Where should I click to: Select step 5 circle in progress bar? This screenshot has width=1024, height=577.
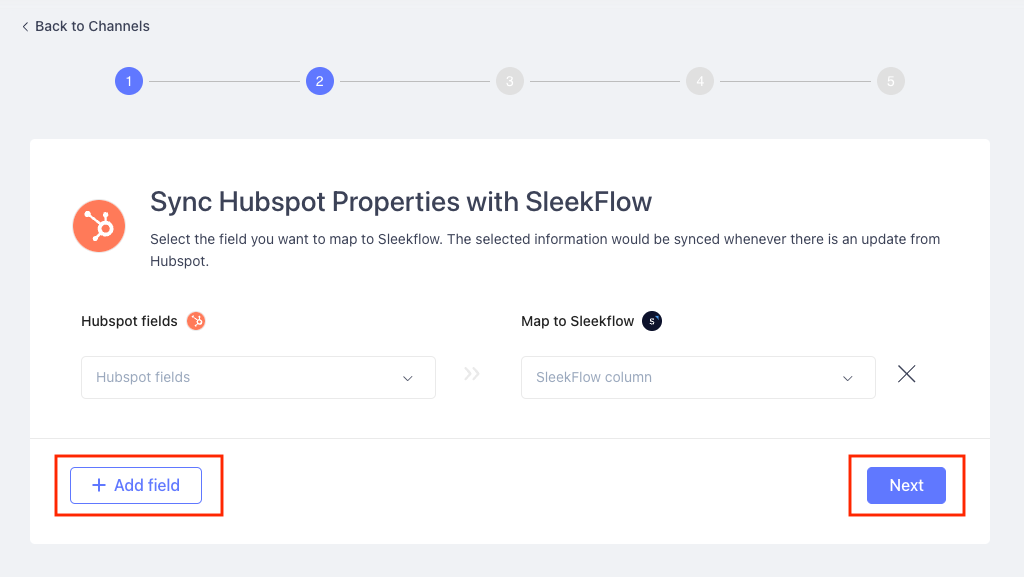coord(891,81)
